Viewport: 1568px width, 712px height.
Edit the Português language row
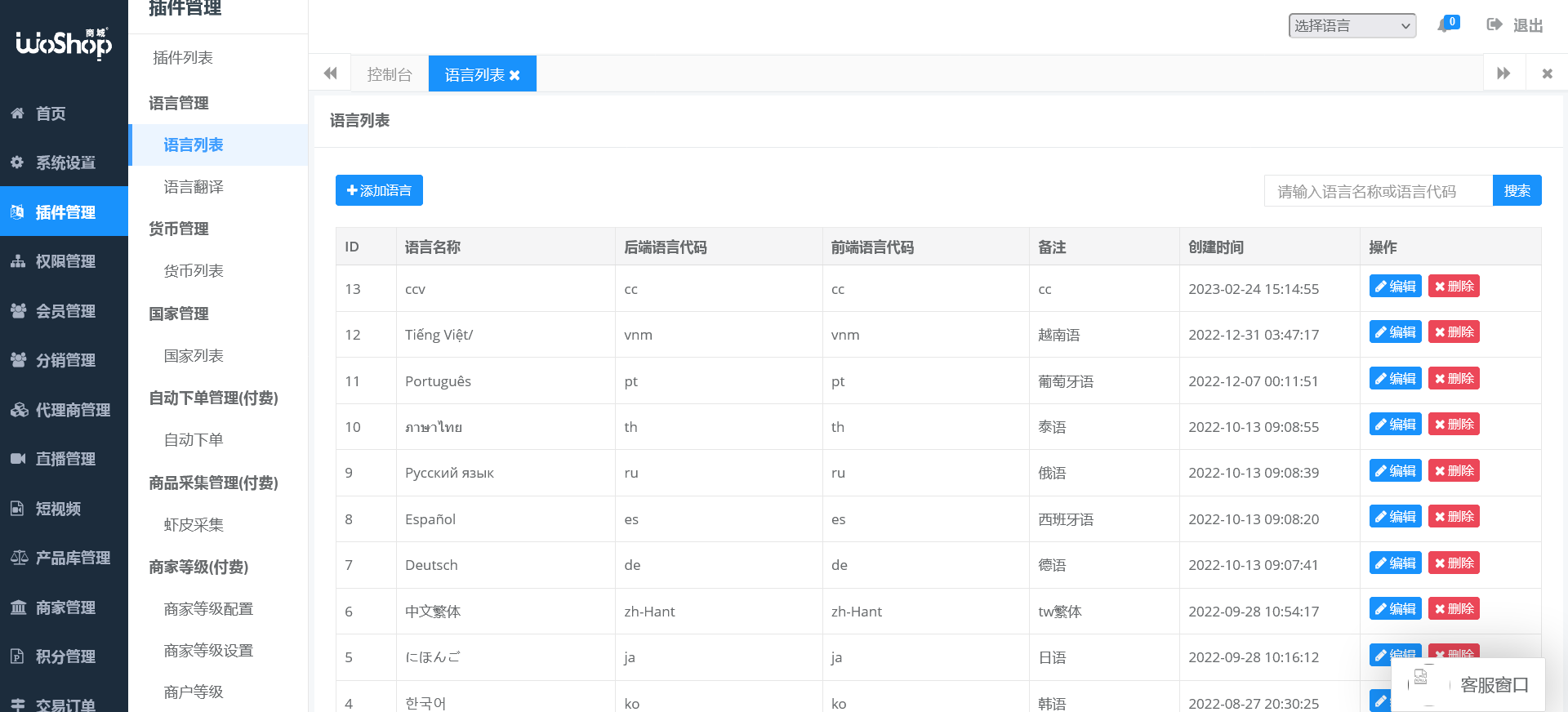pyautogui.click(x=1395, y=378)
